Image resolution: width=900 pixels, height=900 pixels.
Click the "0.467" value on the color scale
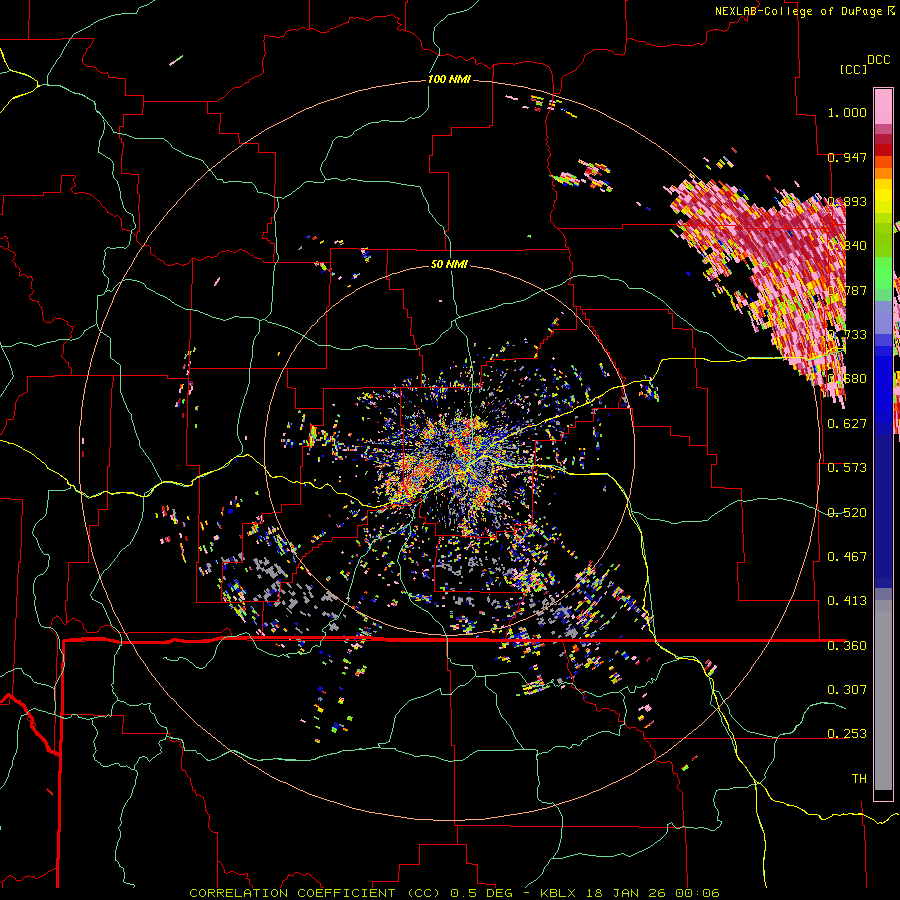[847, 557]
